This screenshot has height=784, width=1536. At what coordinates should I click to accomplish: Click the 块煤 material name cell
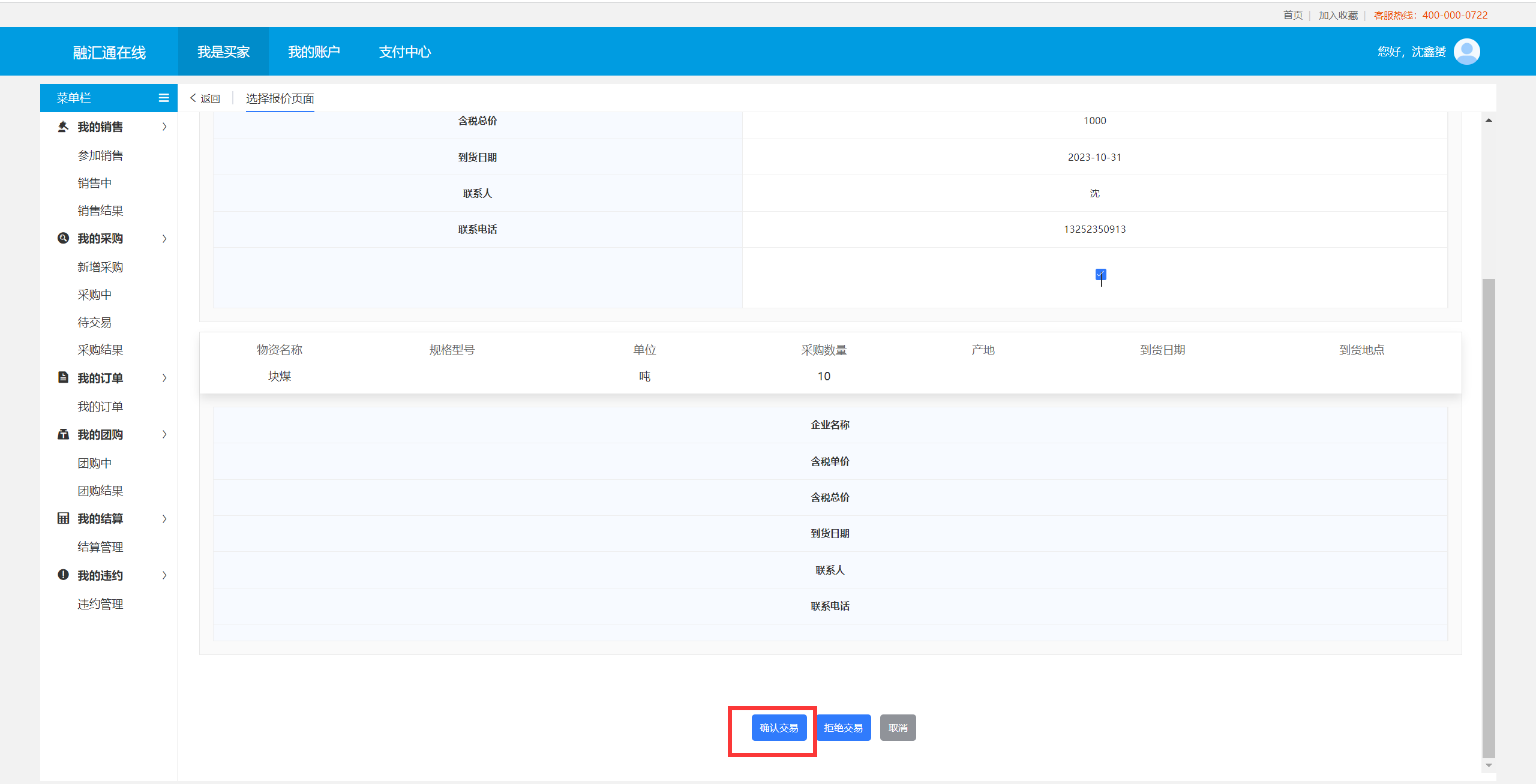[x=280, y=376]
